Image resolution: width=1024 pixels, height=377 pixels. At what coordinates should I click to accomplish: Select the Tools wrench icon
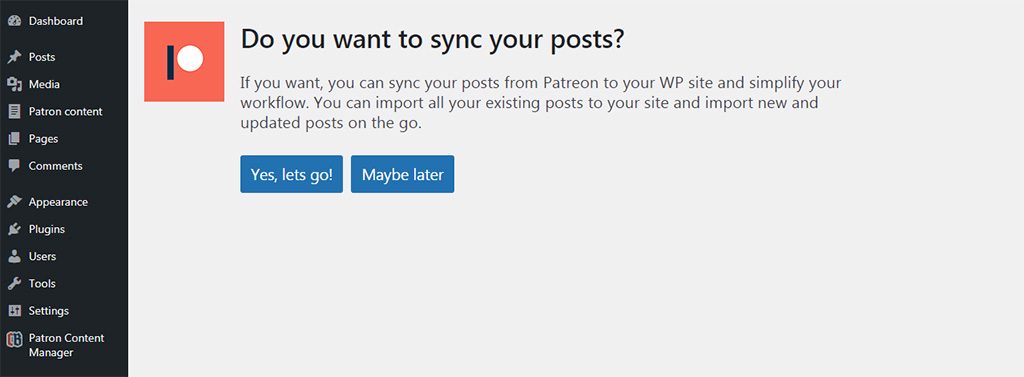click(14, 284)
